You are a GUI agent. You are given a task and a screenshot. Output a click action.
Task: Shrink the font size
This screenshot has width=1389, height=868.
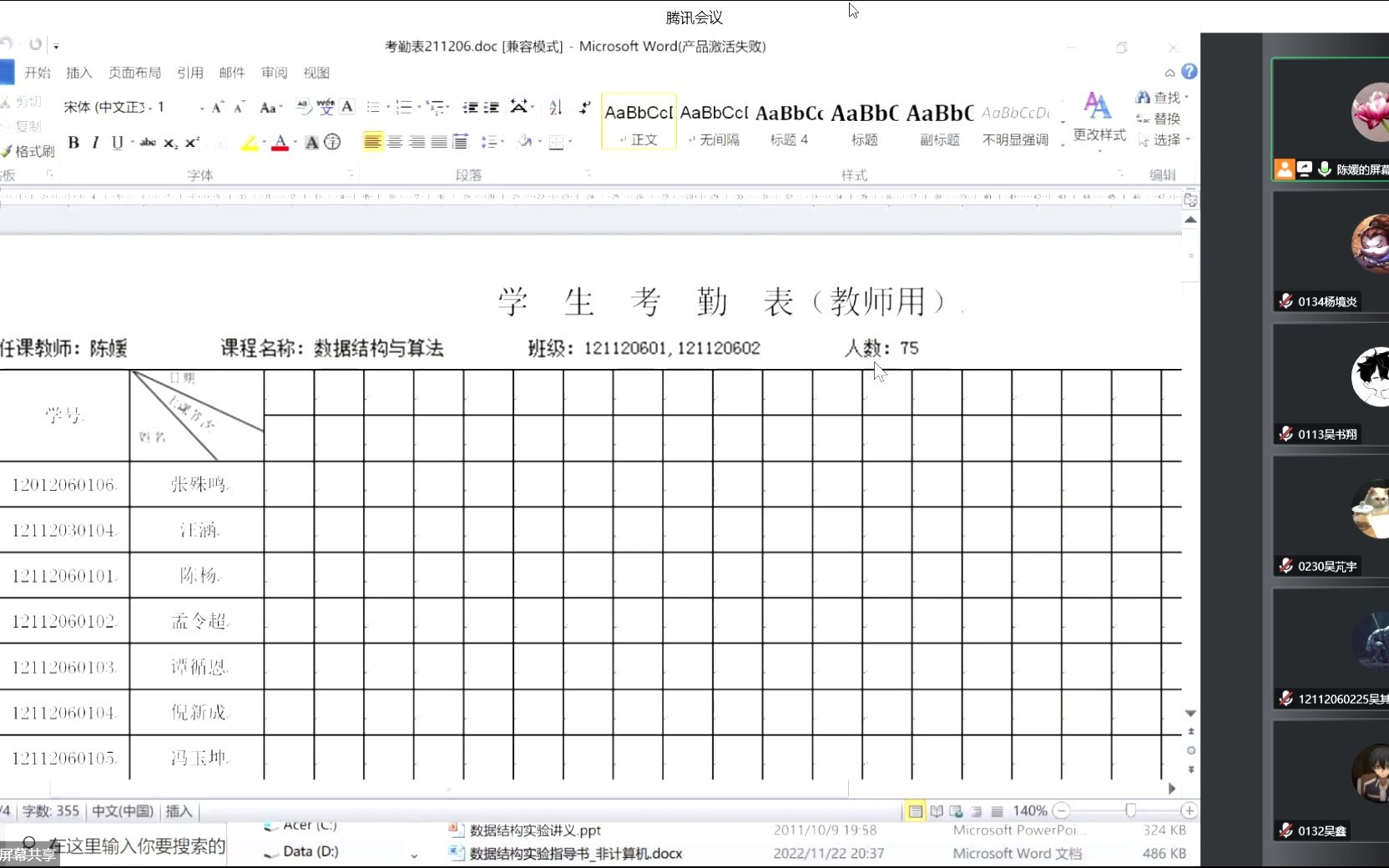[x=240, y=107]
